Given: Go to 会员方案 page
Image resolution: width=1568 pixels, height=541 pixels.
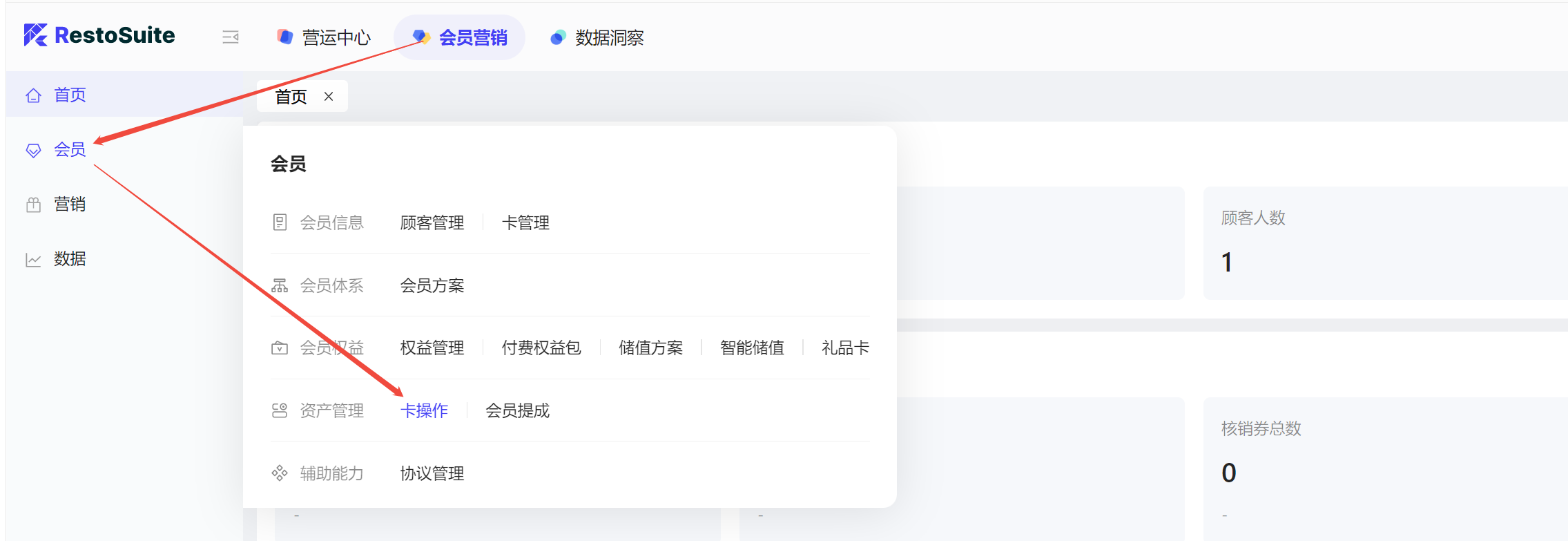Looking at the screenshot, I should tap(432, 285).
